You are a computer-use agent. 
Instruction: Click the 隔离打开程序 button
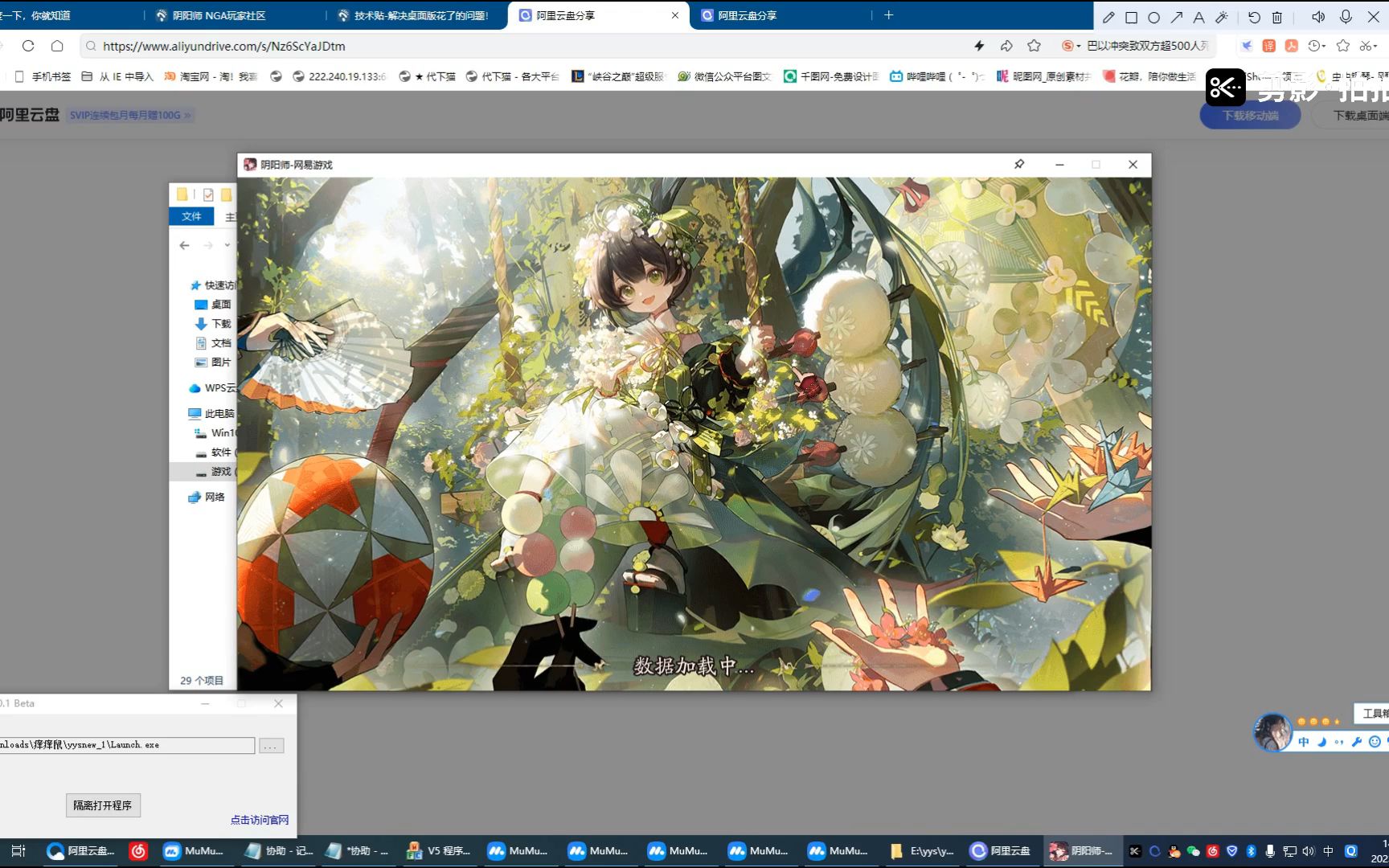[103, 805]
